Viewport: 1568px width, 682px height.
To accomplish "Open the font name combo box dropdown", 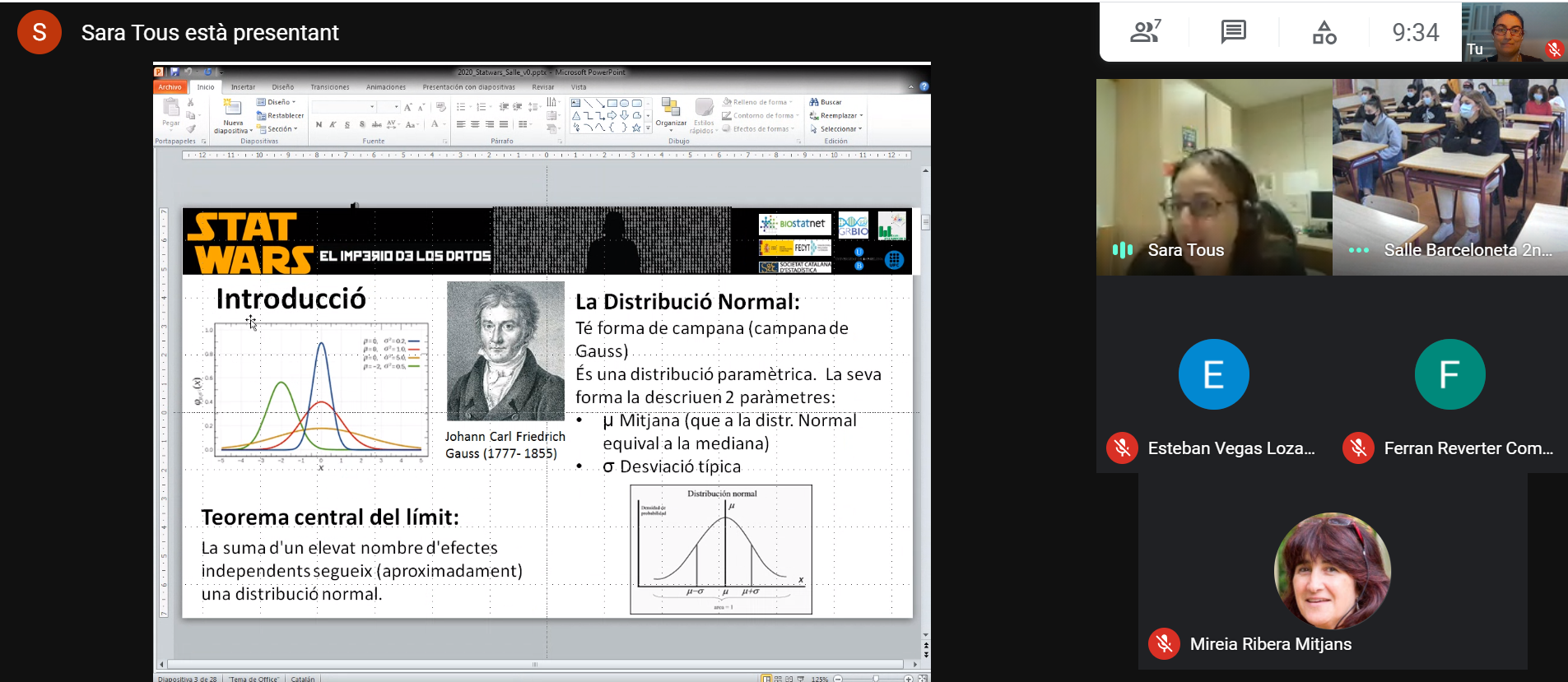I will [372, 107].
